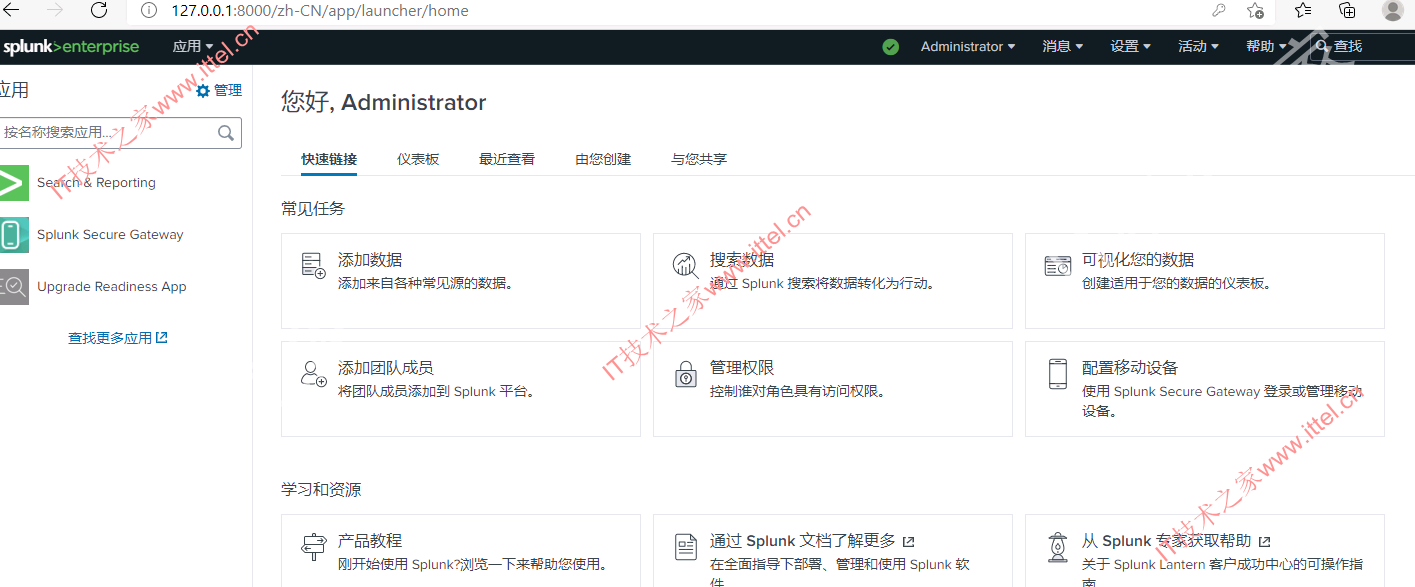Click the text 添加来自各种常见源的数据。
The image size is (1415, 587).
click(426, 284)
